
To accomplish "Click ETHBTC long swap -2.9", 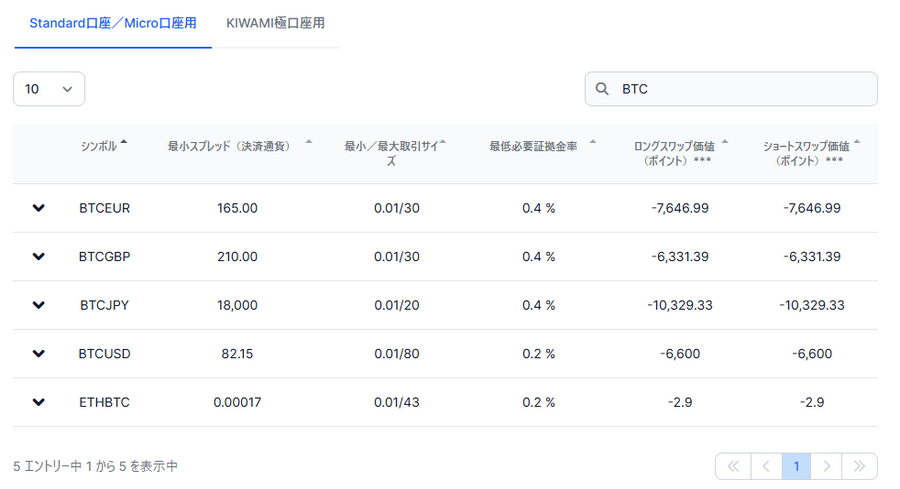I will click(x=680, y=402).
